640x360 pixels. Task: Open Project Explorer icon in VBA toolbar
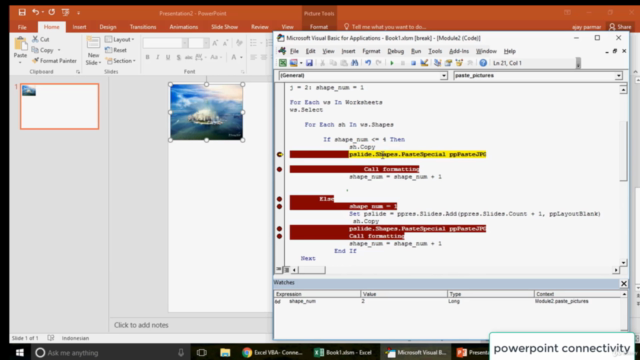437,63
